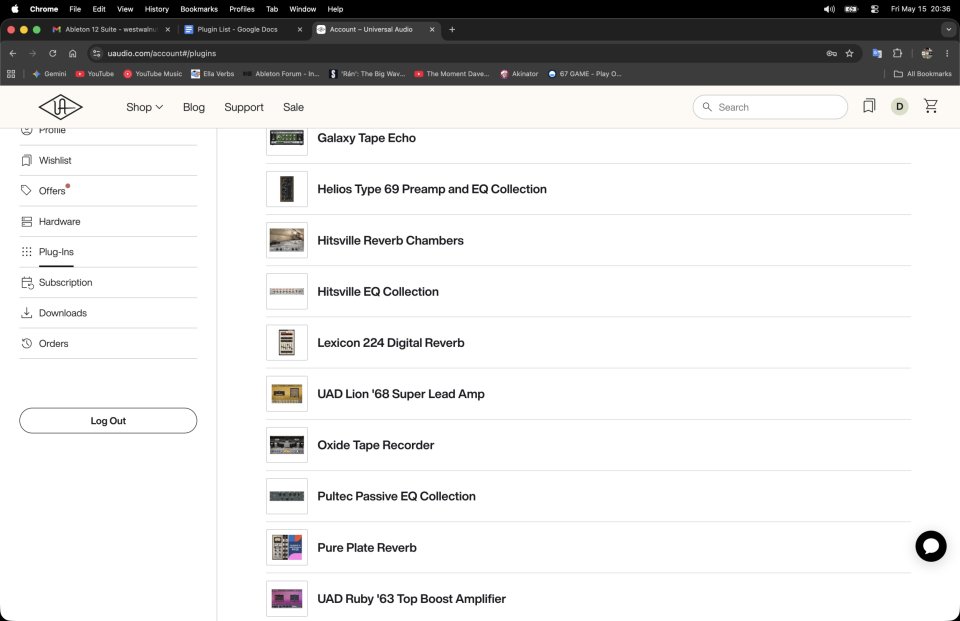This screenshot has height=621, width=960.
Task: Click the Oxide Tape Recorder thumbnail
Action: click(x=287, y=445)
